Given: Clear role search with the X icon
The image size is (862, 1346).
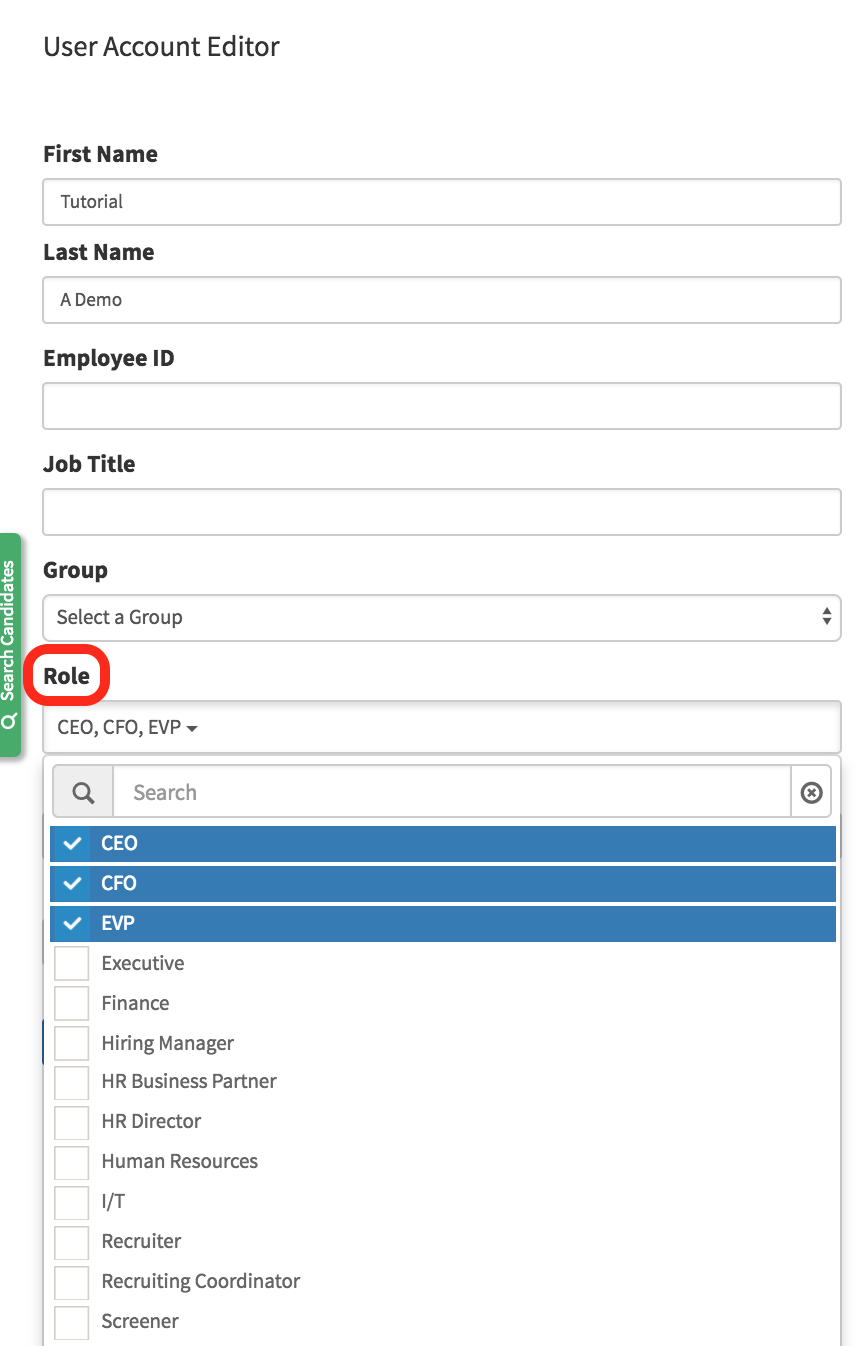Looking at the screenshot, I should [x=812, y=793].
